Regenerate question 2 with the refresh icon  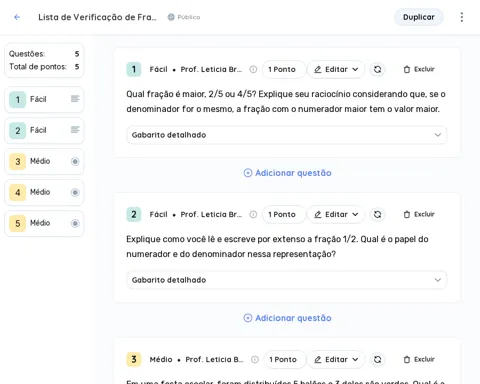[x=377, y=214]
